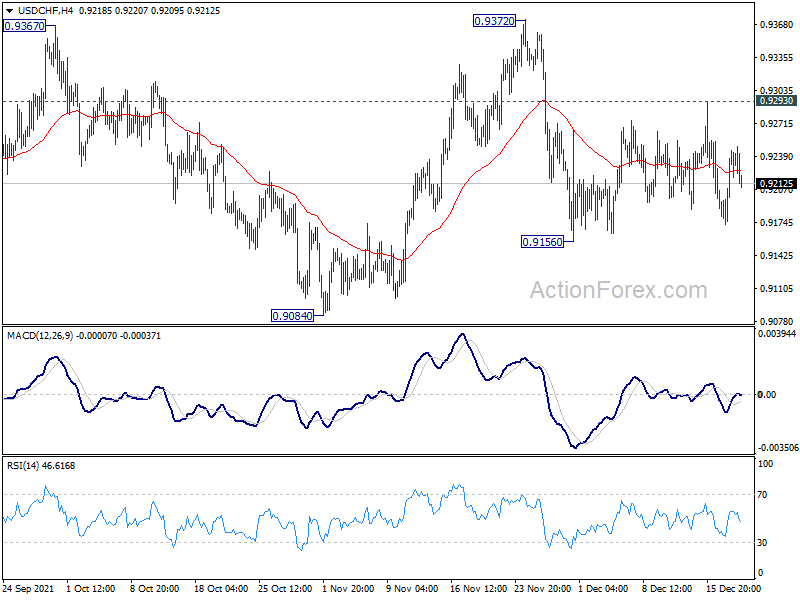
Task: Click the MACD(12,26,9) indicator label
Action: (40, 336)
